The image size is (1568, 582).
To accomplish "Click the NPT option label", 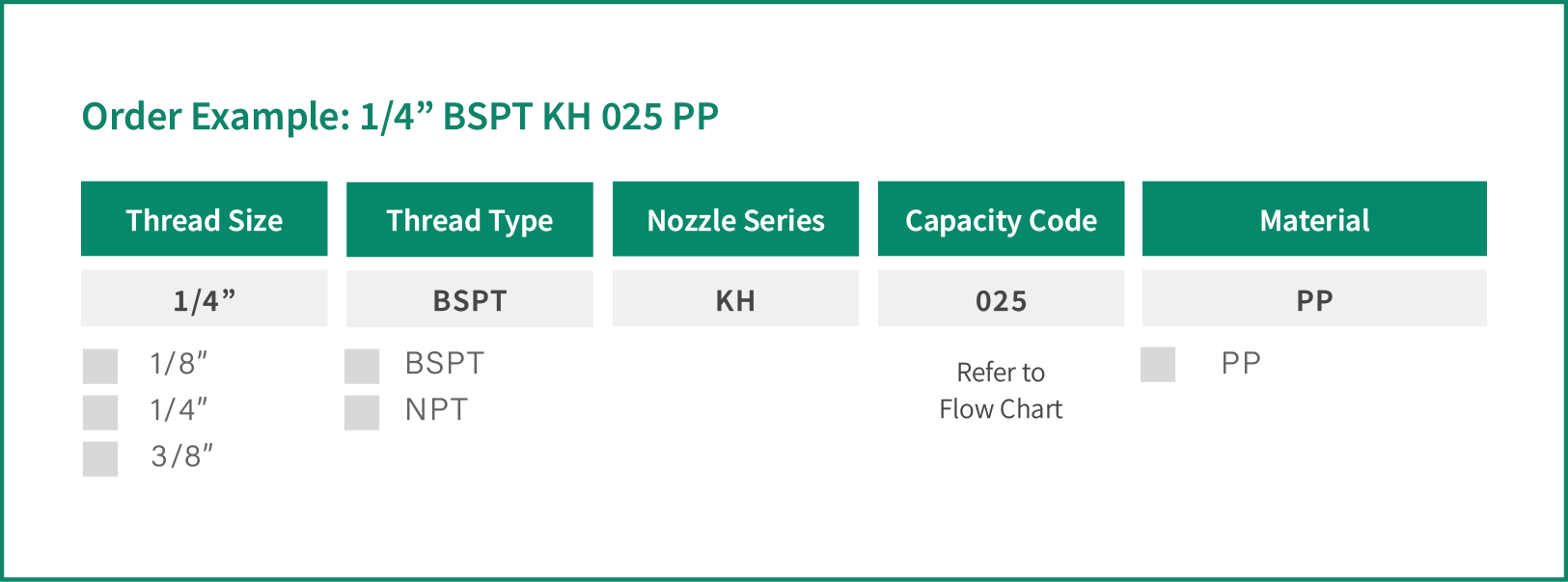I will pyautogui.click(x=436, y=410).
